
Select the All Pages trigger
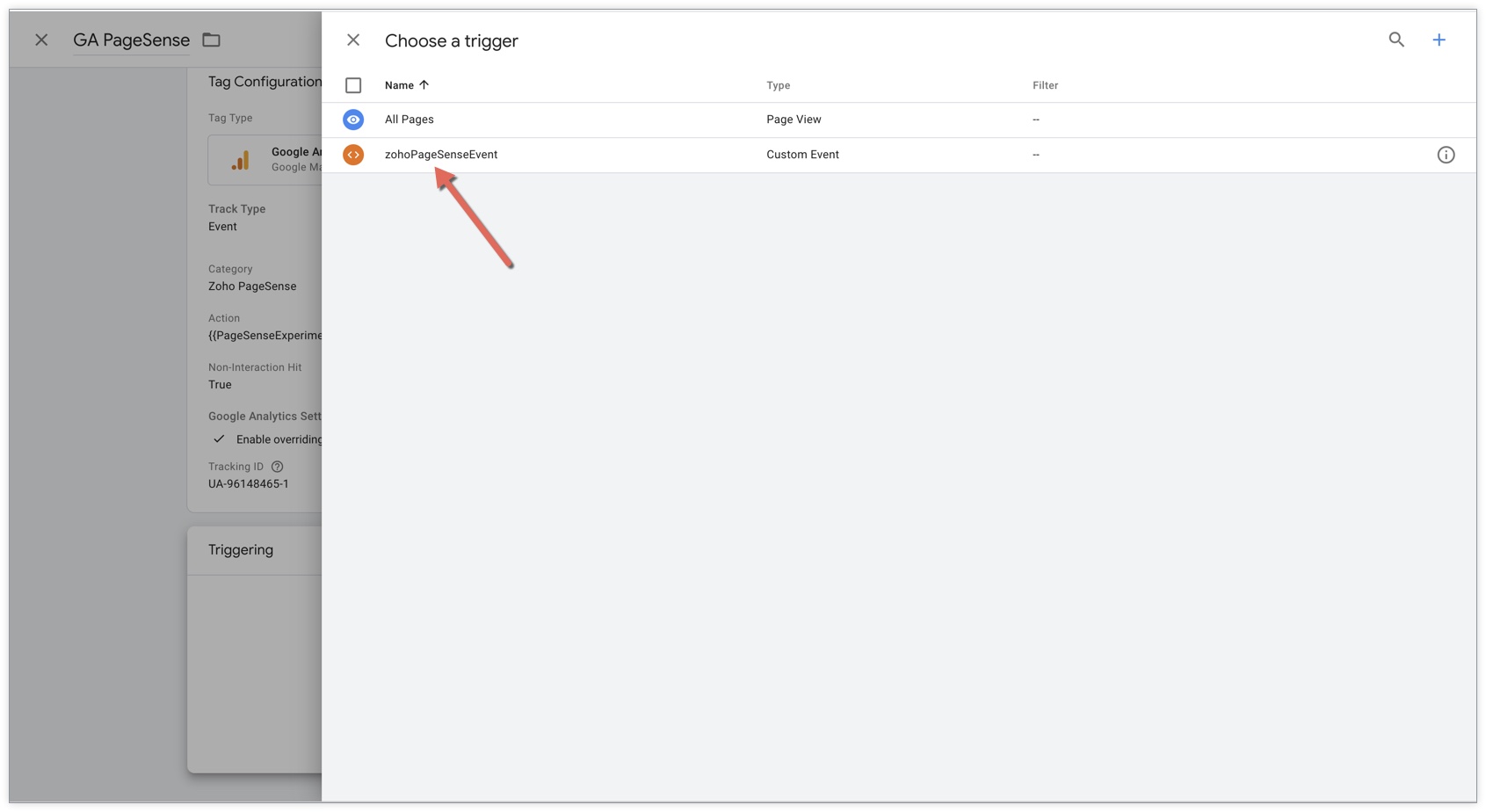click(x=410, y=120)
